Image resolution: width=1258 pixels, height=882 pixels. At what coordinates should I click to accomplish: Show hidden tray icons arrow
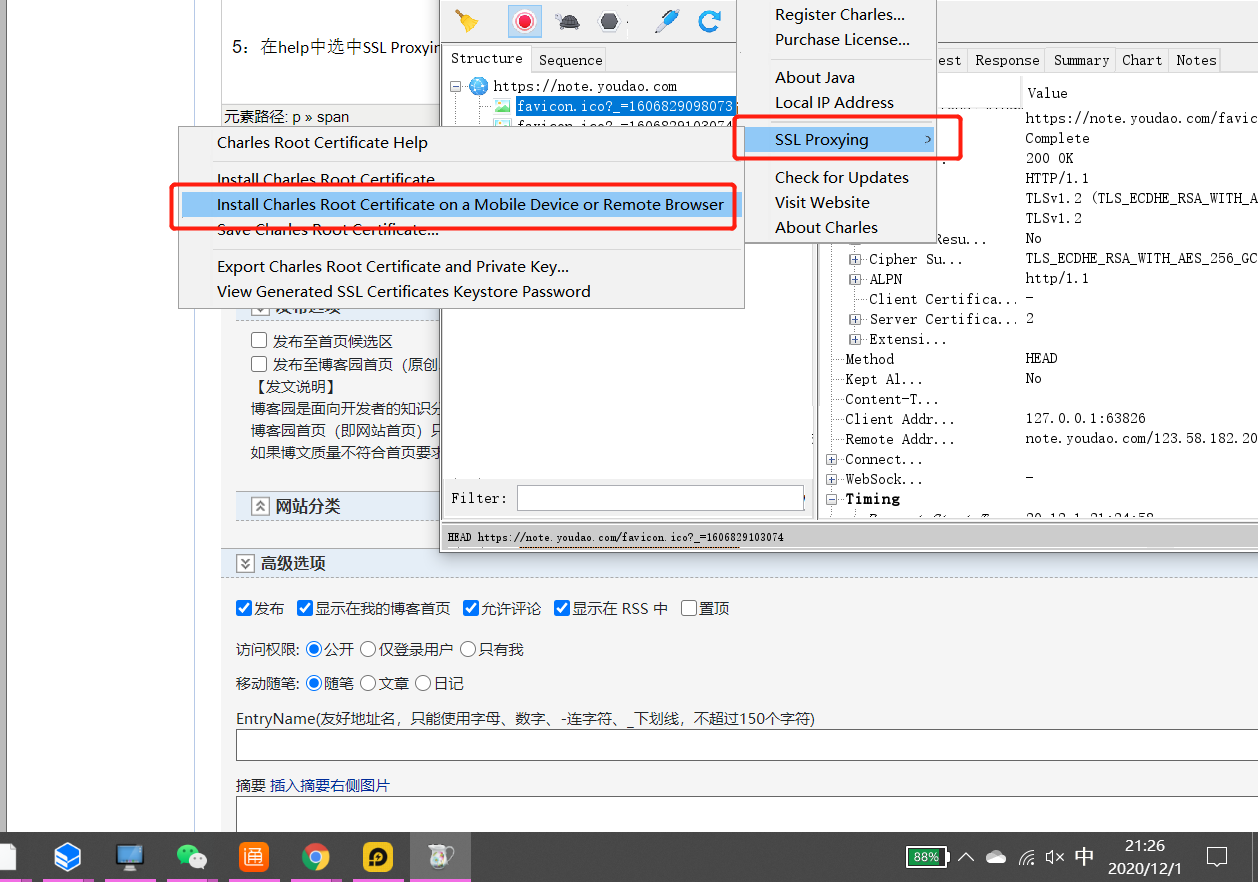coord(966,857)
